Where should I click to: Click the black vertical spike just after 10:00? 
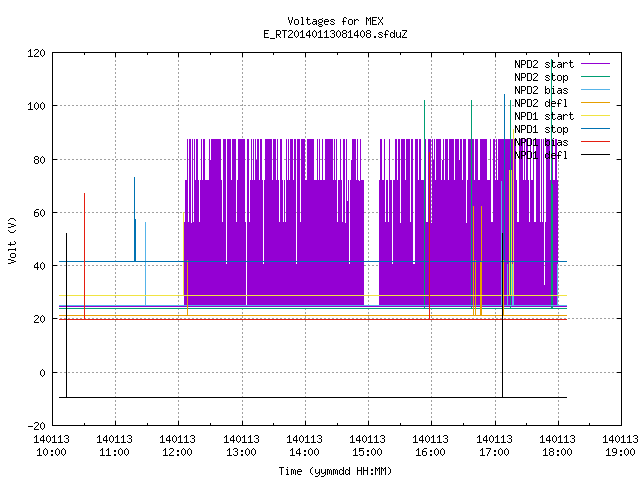click(x=67, y=315)
